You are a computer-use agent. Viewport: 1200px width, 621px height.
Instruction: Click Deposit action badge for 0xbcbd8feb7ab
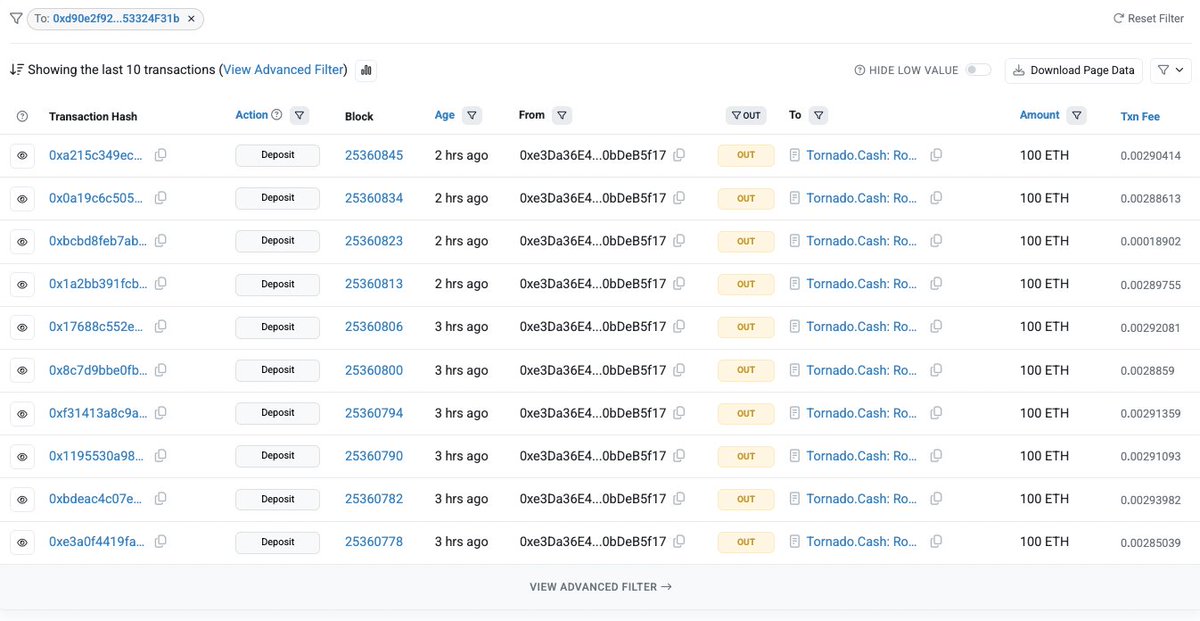click(278, 241)
